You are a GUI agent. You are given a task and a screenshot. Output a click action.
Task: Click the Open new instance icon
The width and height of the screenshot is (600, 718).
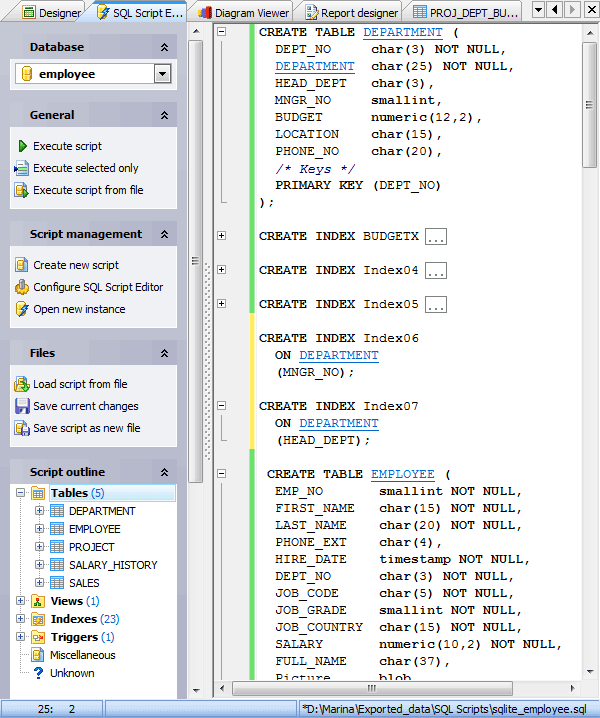pos(22,309)
